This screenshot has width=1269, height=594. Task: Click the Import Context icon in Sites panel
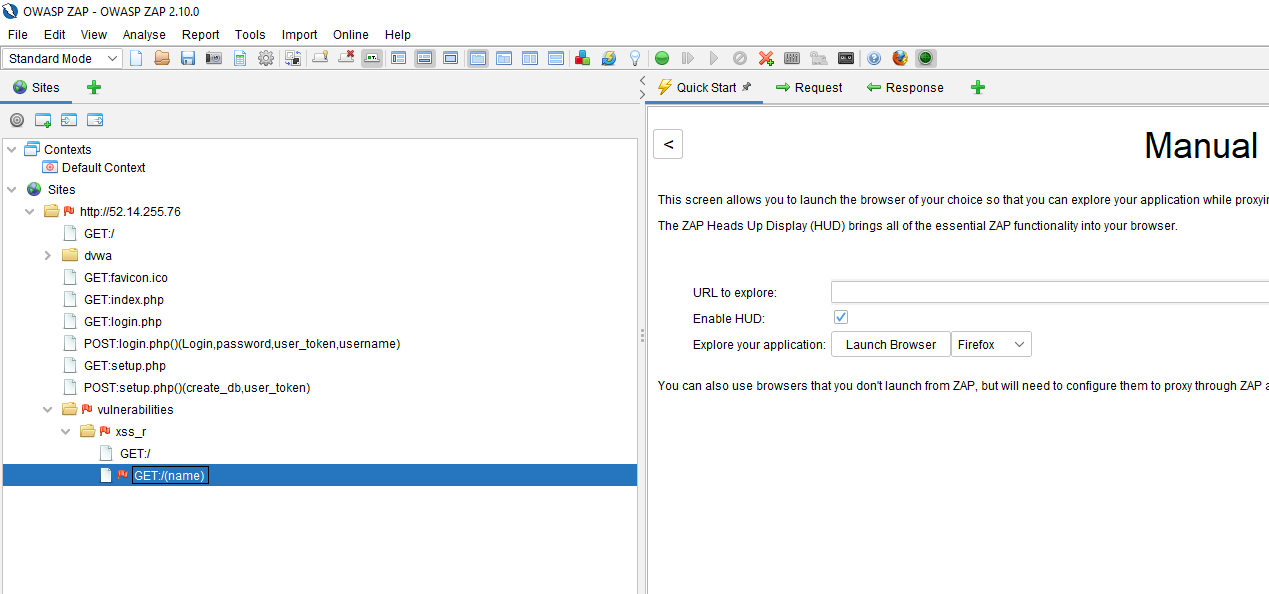[x=69, y=120]
